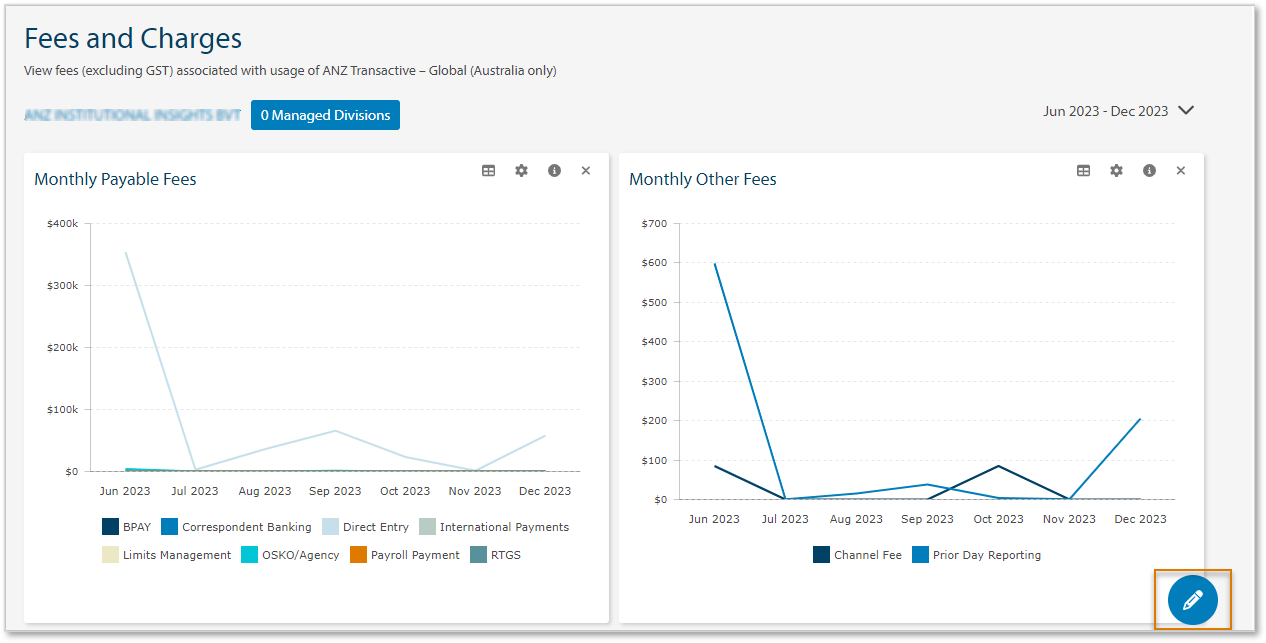Open table view for Monthly Other Fees

pyautogui.click(x=1083, y=170)
